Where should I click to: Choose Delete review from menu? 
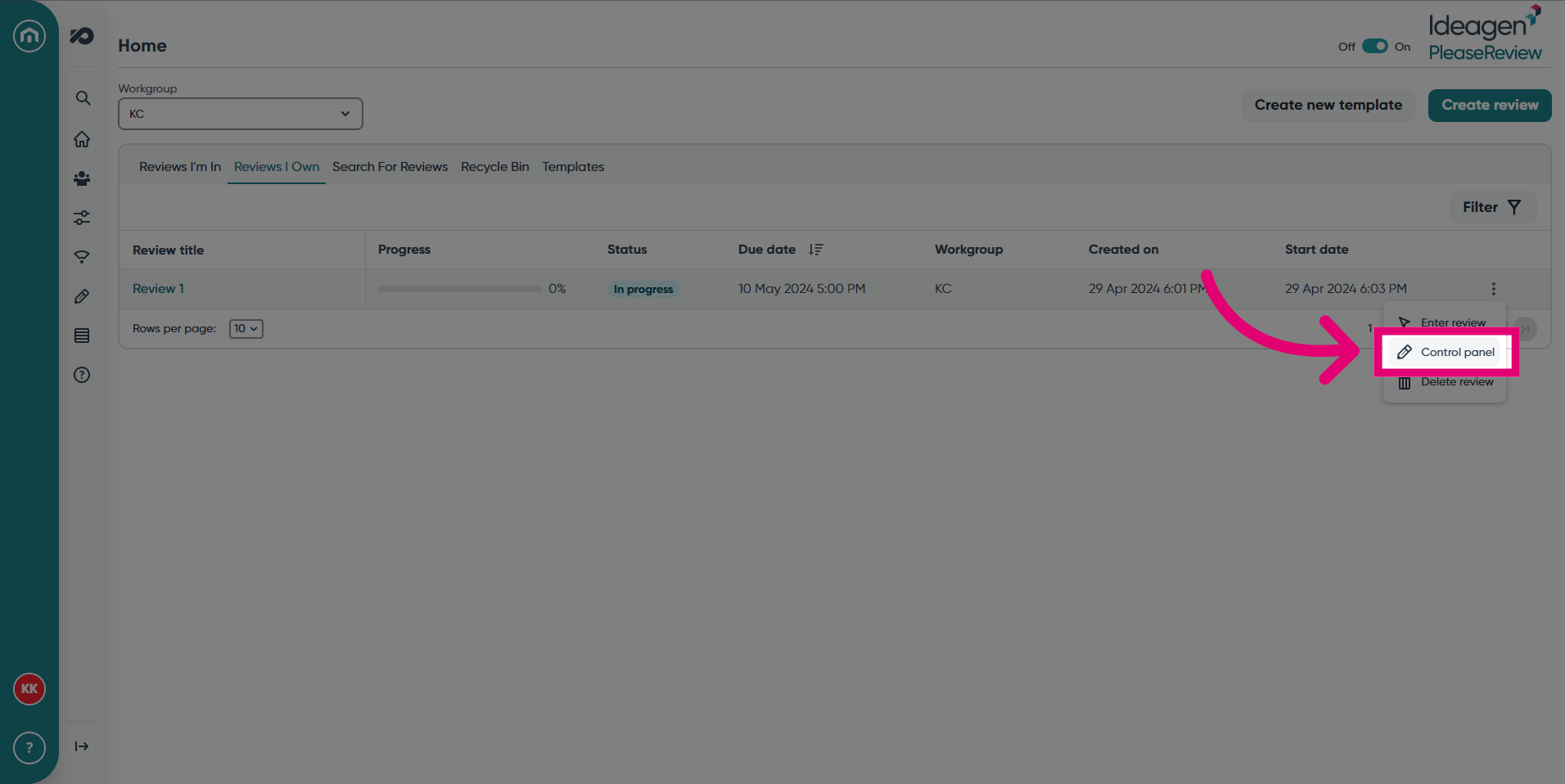coord(1445,382)
